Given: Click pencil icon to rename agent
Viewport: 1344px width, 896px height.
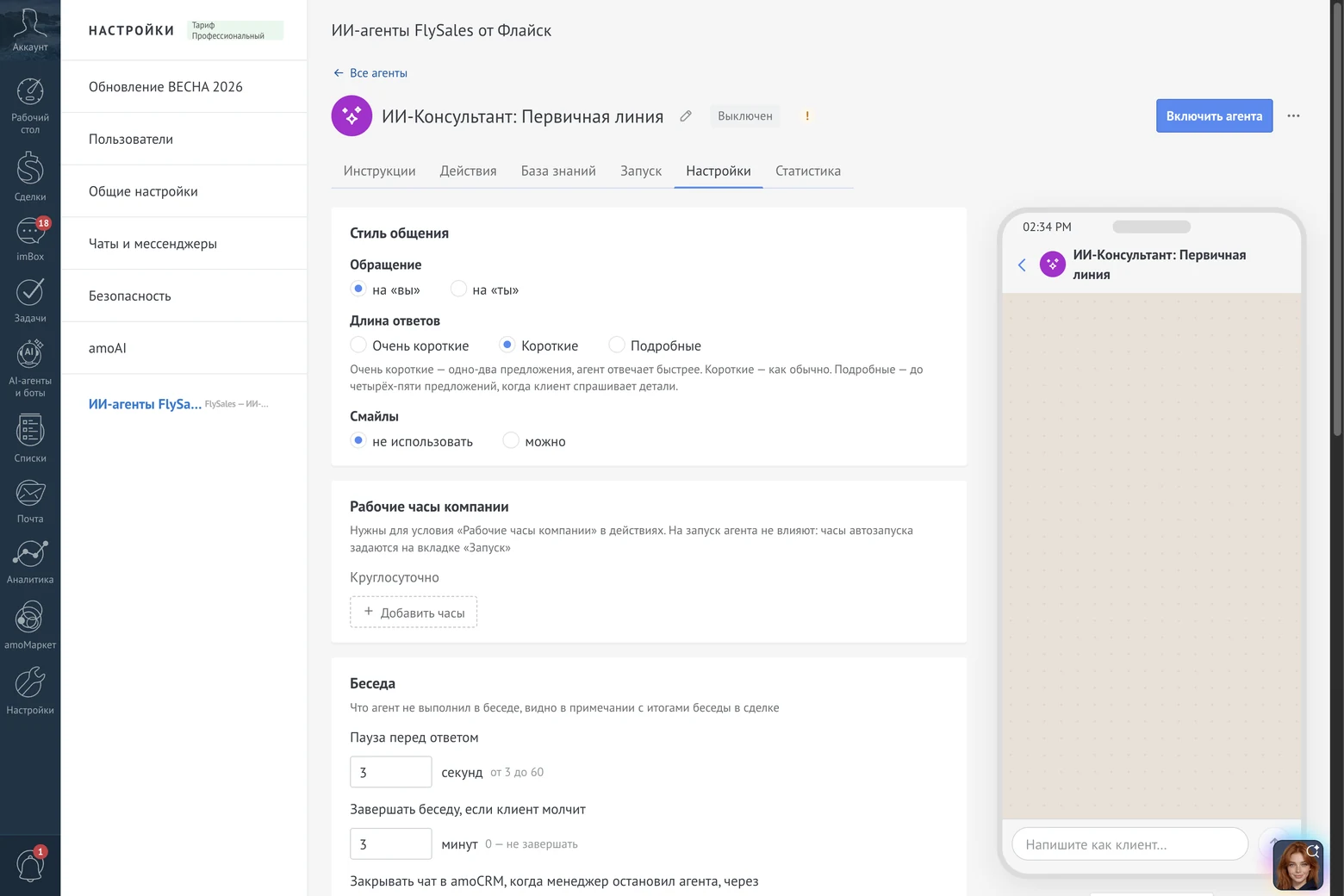Looking at the screenshot, I should pos(686,116).
